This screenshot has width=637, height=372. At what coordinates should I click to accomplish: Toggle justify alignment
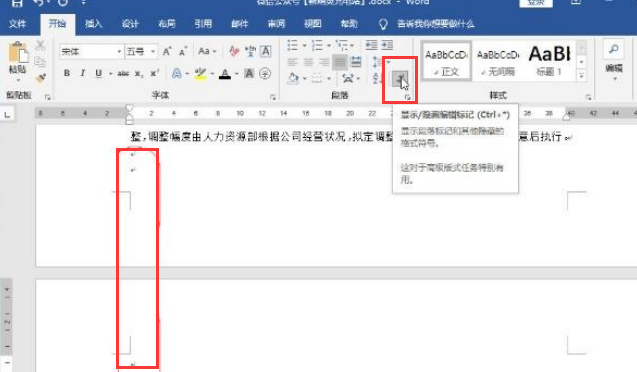[340, 62]
